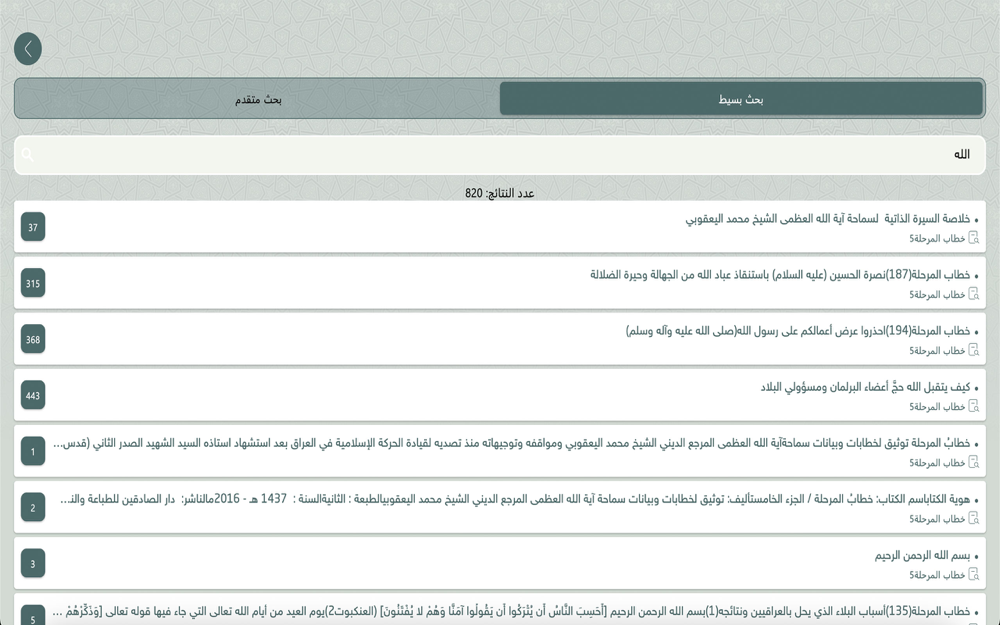Click book icon in هوية الكتاب row
This screenshot has width=1000, height=625.
tap(974, 518)
